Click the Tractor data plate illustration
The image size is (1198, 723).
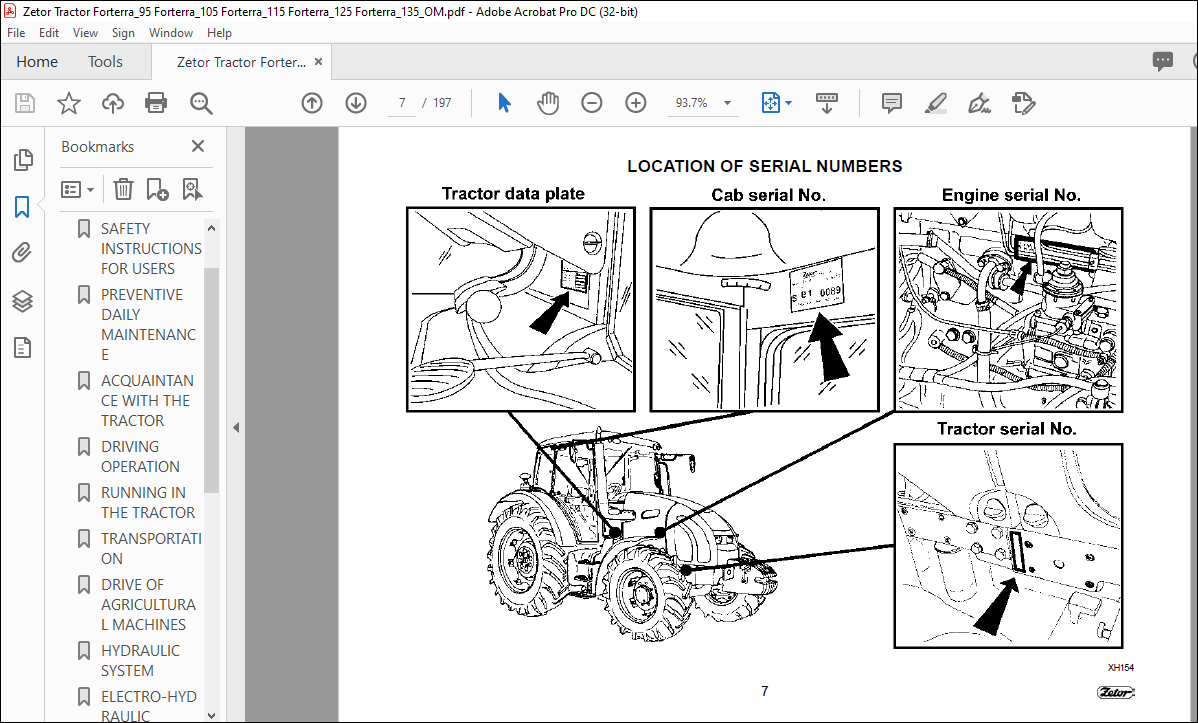pyautogui.click(x=520, y=310)
